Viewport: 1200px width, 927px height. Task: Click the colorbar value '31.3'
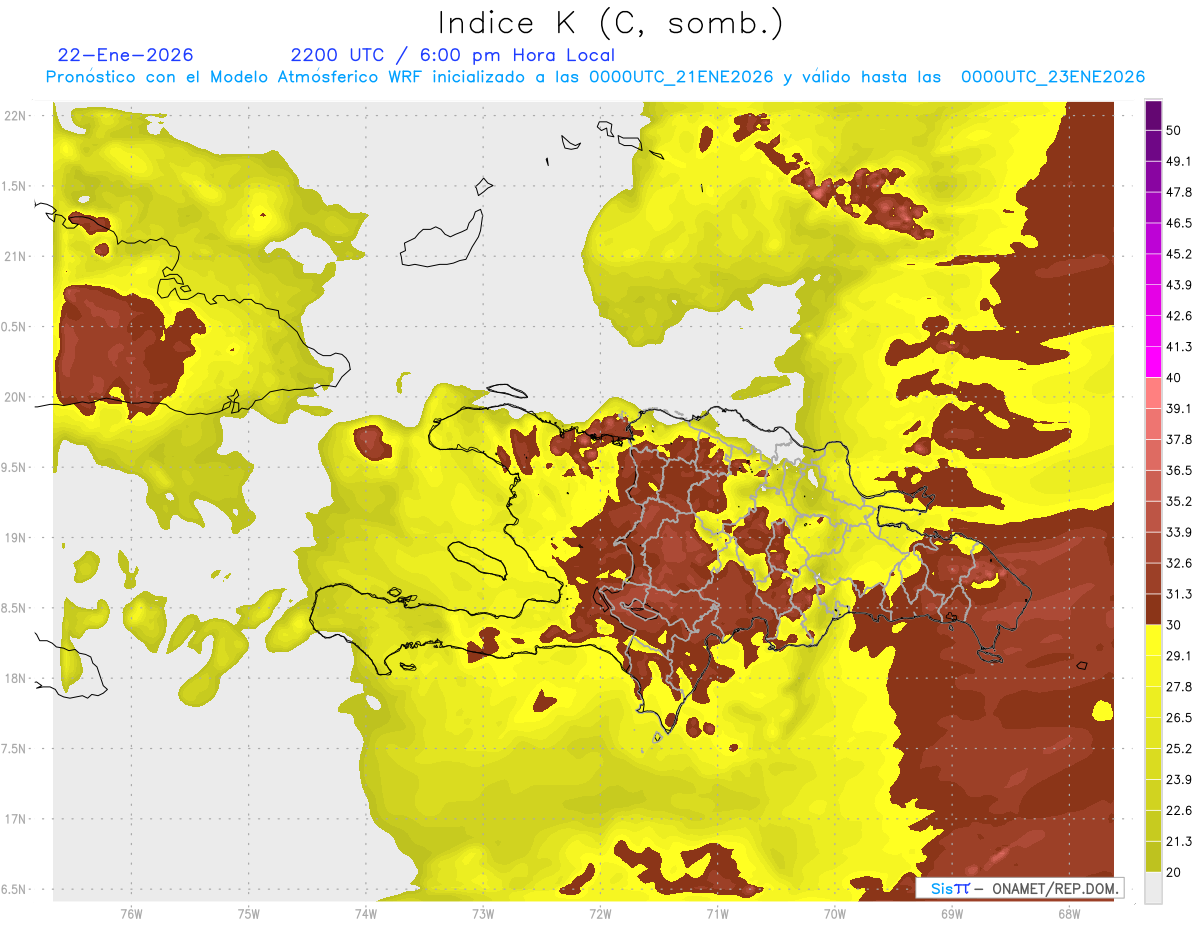1179,594
